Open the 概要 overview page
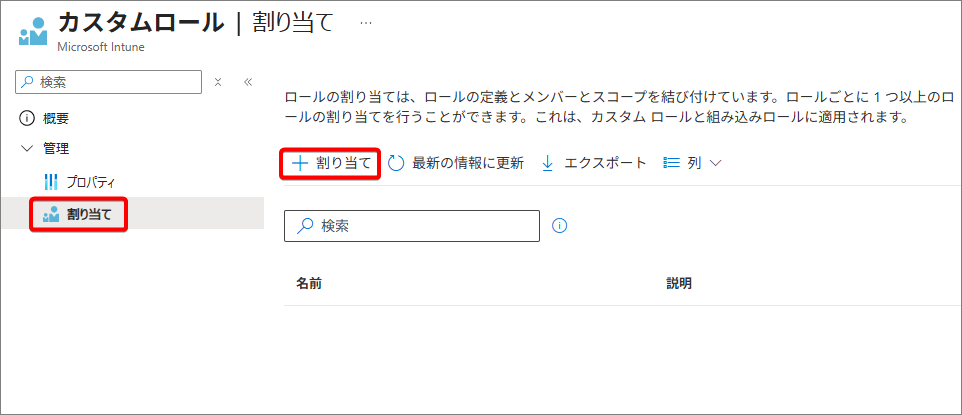This screenshot has width=962, height=415. (56, 118)
